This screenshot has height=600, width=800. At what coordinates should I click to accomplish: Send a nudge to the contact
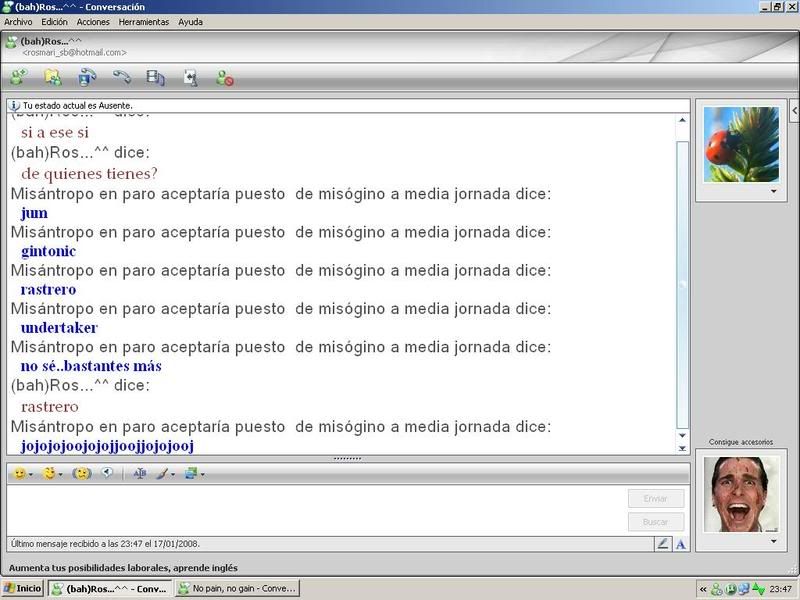click(x=82, y=474)
